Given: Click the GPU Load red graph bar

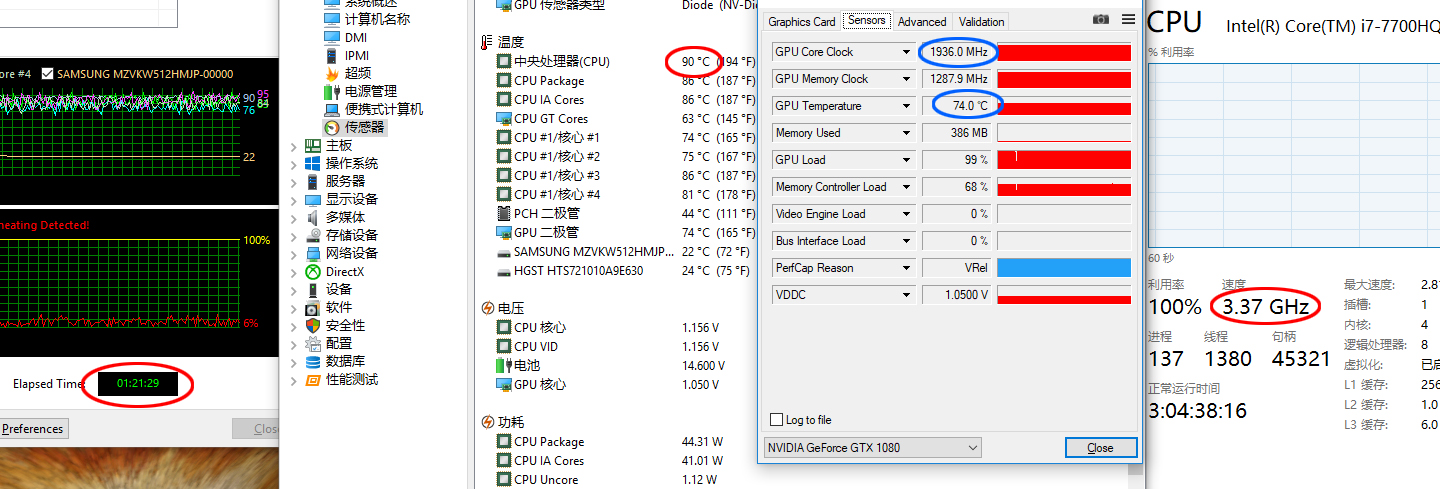Looking at the screenshot, I should 1064,160.
